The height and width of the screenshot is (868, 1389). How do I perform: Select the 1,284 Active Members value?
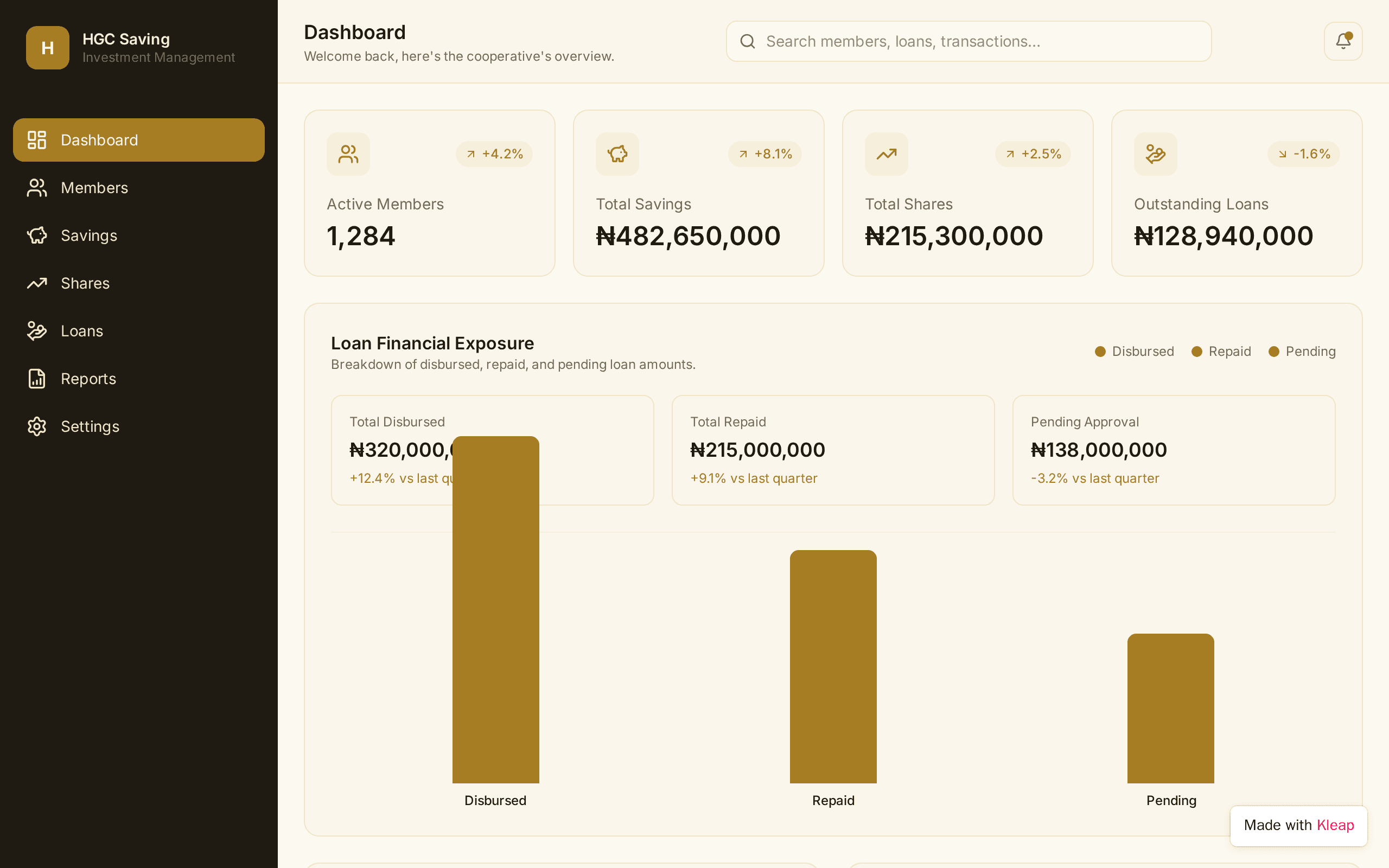click(x=361, y=236)
